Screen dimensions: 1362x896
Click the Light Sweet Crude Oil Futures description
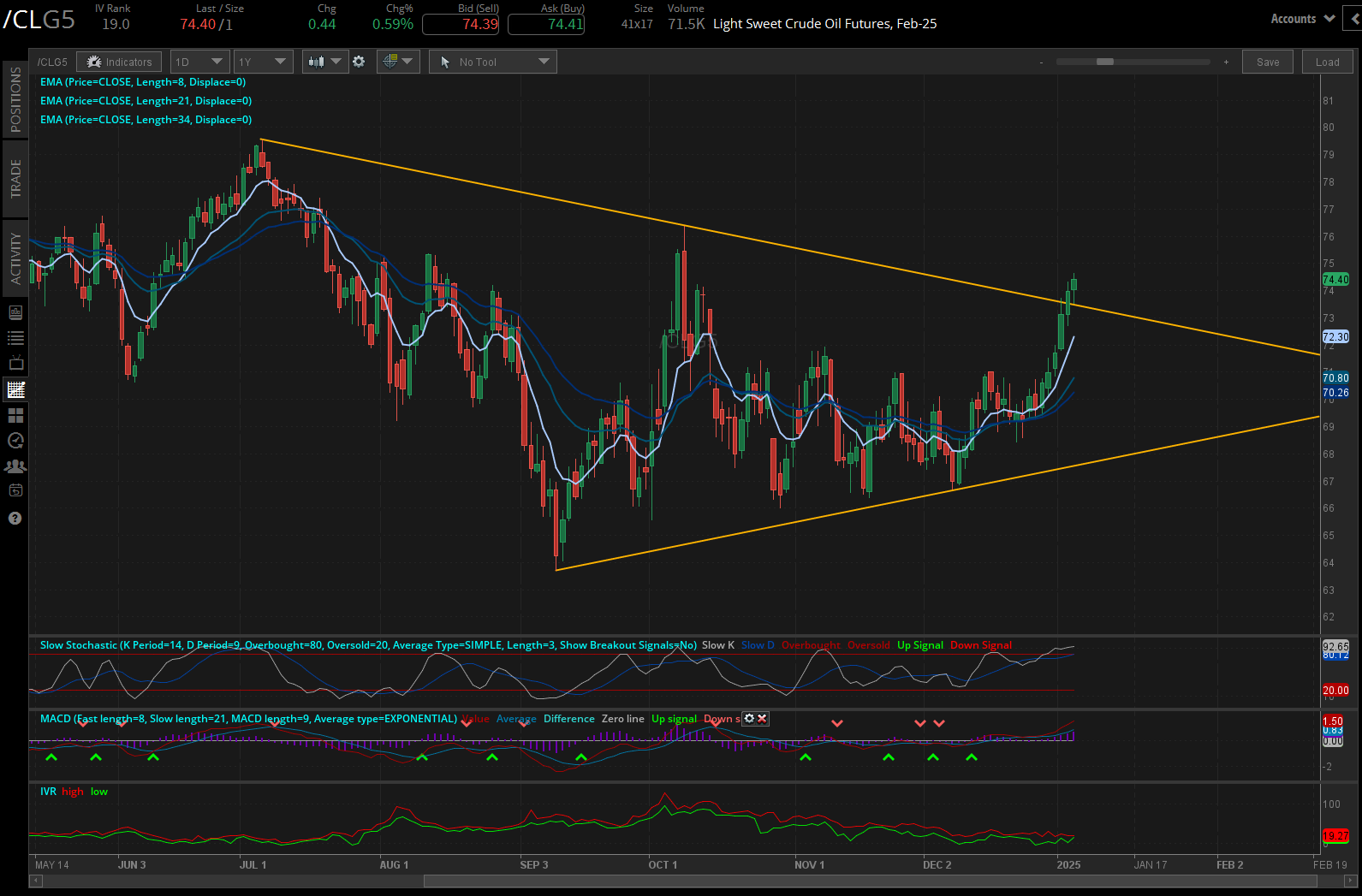pos(824,24)
